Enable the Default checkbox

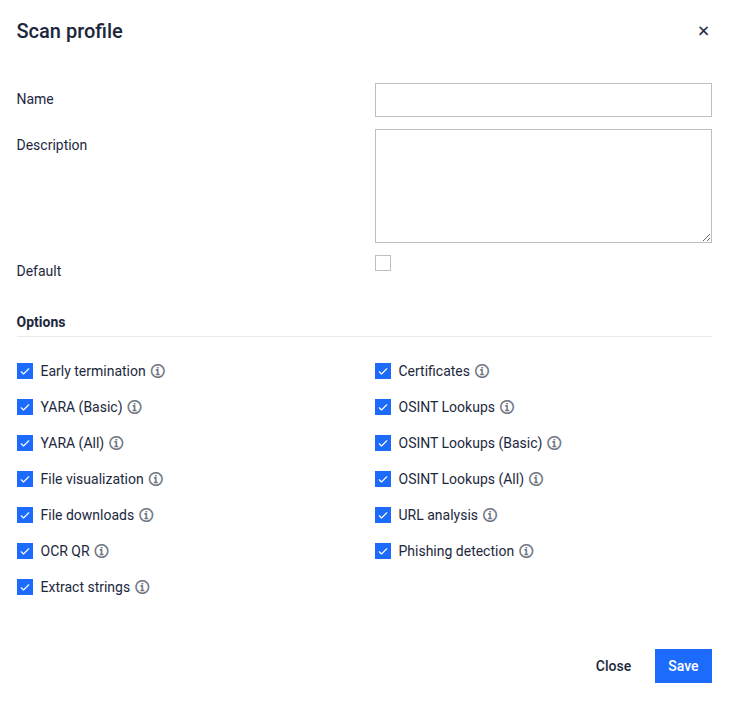(383, 263)
